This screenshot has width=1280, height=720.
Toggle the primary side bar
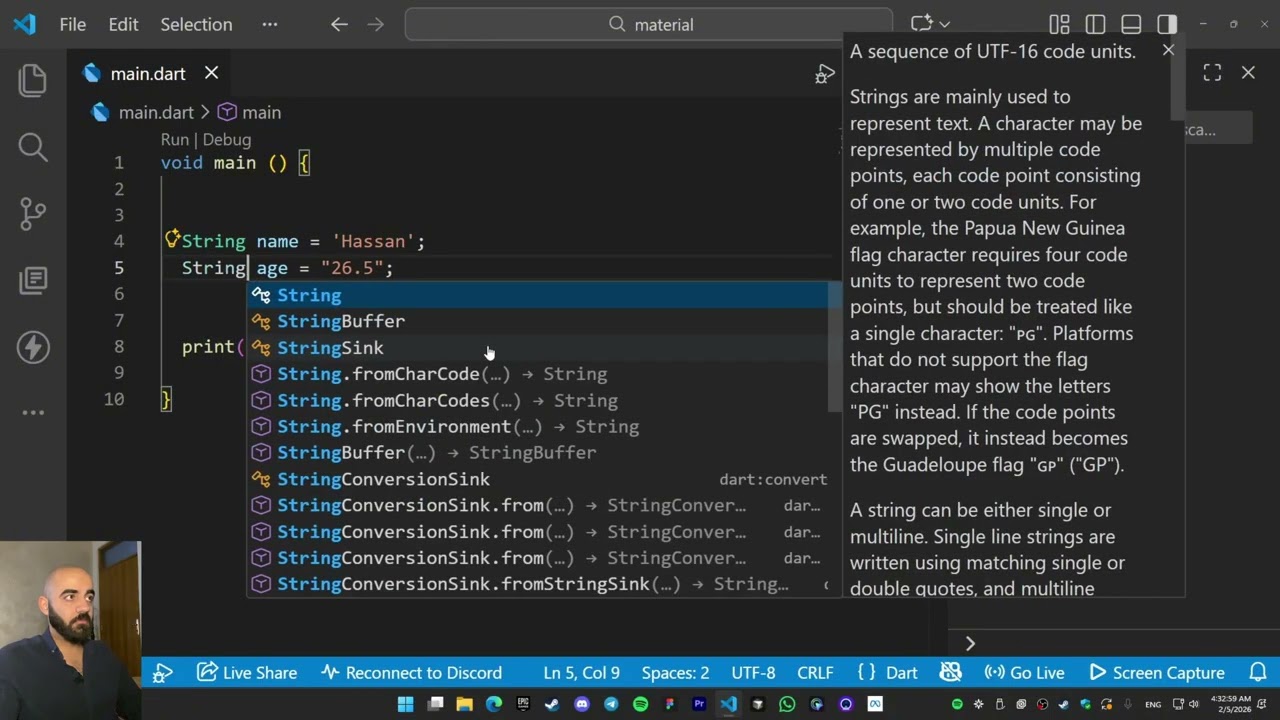pos(1095,24)
